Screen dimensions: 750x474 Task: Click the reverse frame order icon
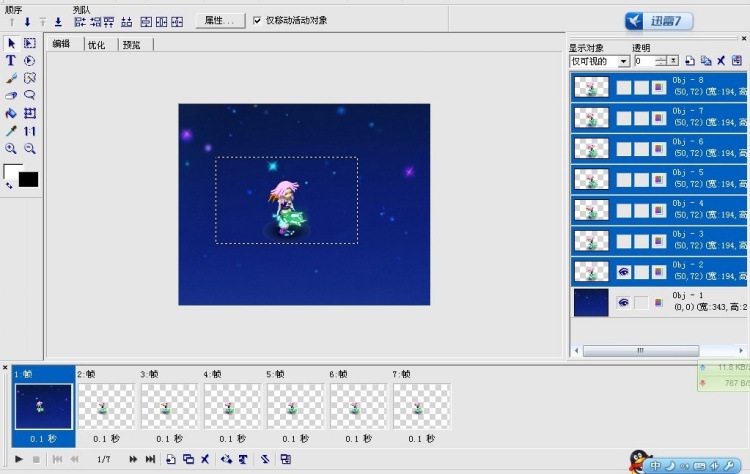pyautogui.click(x=265, y=459)
